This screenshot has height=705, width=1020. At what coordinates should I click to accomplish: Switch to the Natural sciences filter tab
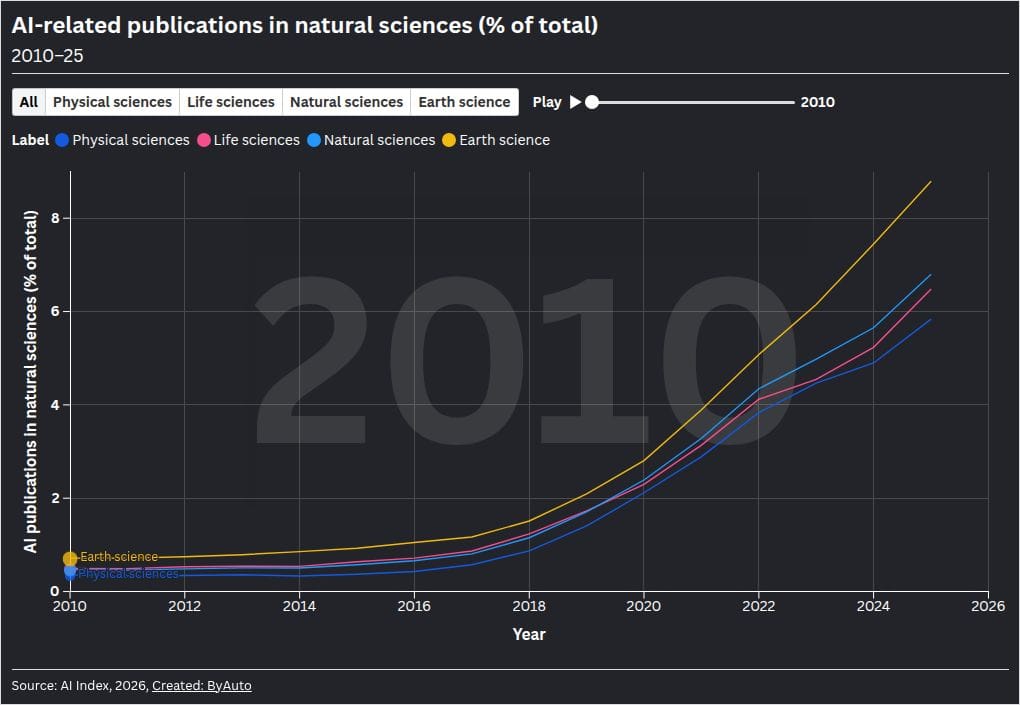tap(347, 102)
